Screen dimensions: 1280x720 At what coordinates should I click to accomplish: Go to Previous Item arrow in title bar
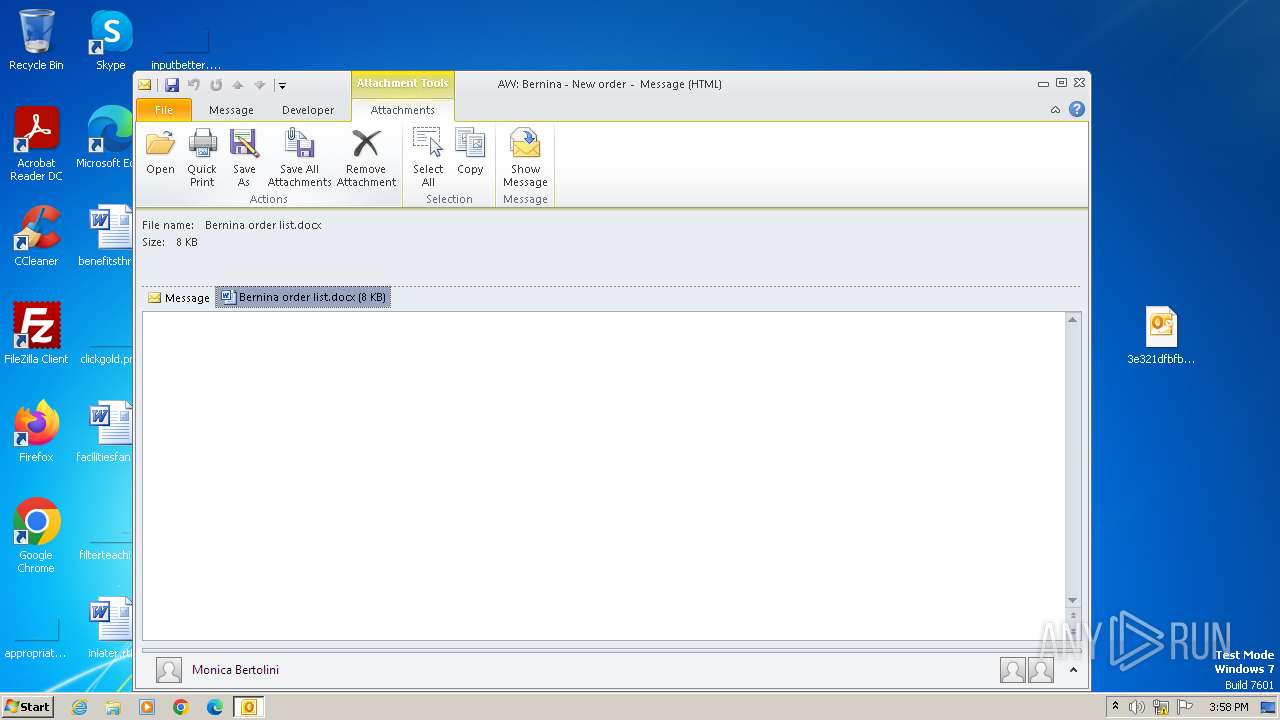click(238, 85)
